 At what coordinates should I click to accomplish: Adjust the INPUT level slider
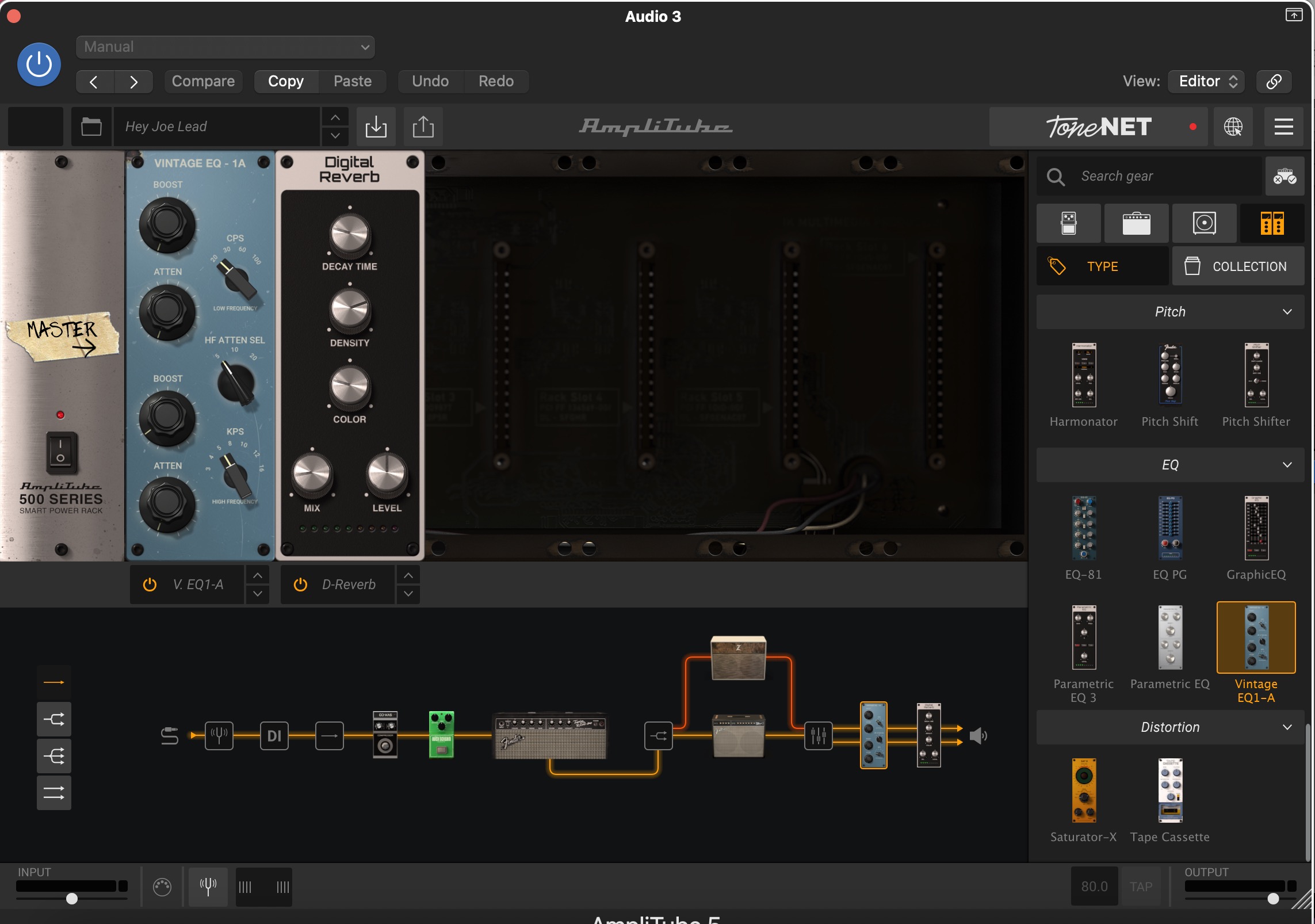coord(71,898)
